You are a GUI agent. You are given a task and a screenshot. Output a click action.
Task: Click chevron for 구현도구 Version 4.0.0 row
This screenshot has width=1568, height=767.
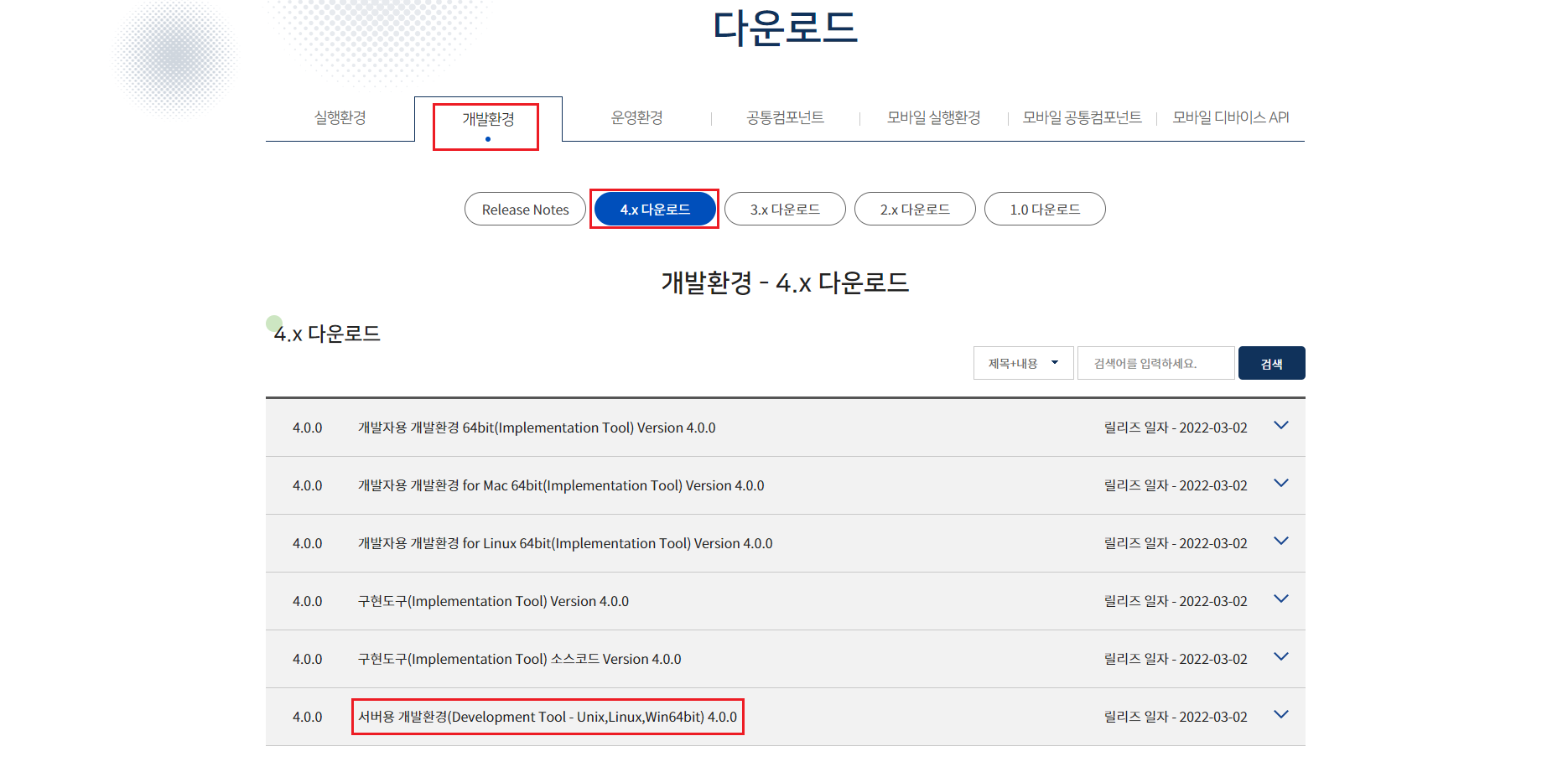point(1280,599)
